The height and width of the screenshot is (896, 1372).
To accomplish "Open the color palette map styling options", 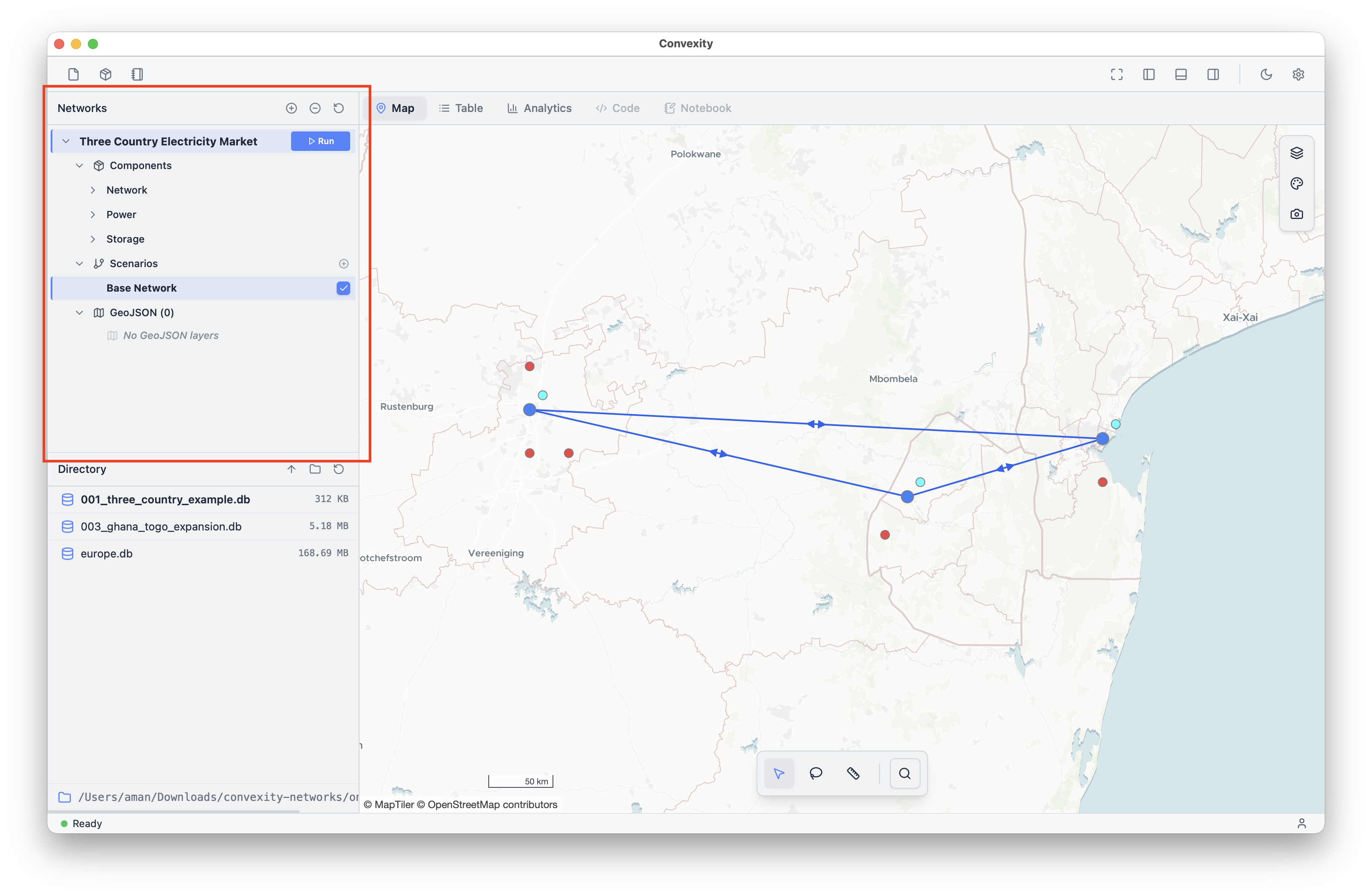I will click(1296, 183).
